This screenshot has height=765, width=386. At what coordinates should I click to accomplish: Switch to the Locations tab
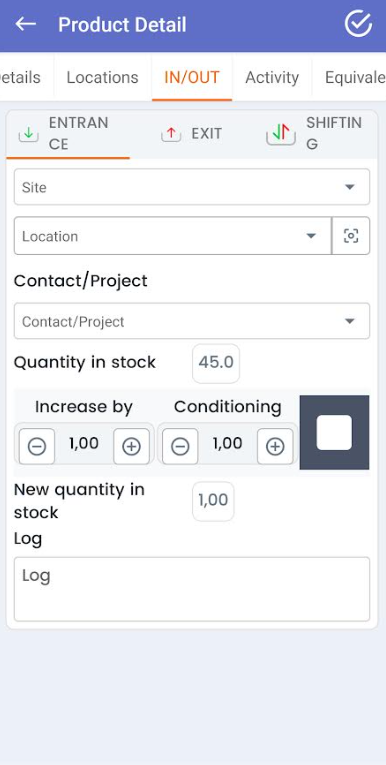tap(102, 77)
